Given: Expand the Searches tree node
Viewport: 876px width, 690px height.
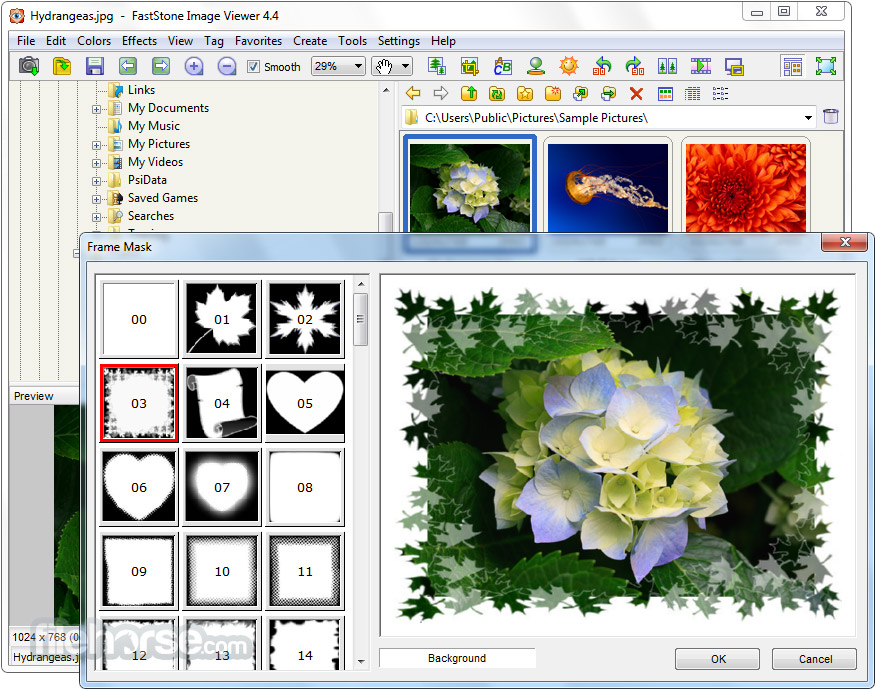Looking at the screenshot, I should (97, 217).
